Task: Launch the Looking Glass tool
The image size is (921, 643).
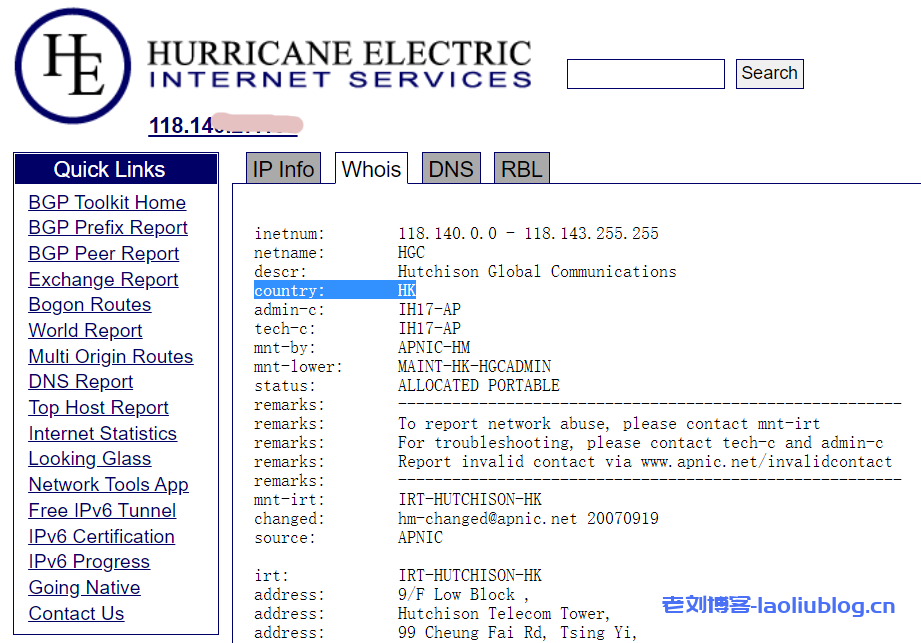Action: pyautogui.click(x=89, y=458)
